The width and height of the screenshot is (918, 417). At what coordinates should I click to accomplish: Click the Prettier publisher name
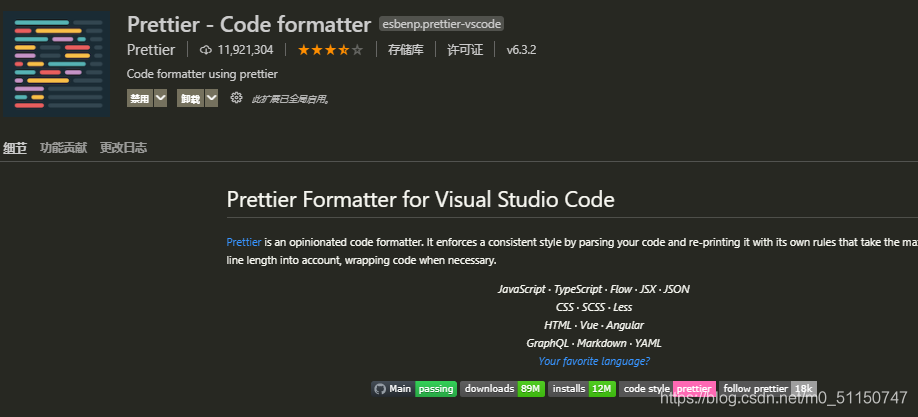point(151,50)
